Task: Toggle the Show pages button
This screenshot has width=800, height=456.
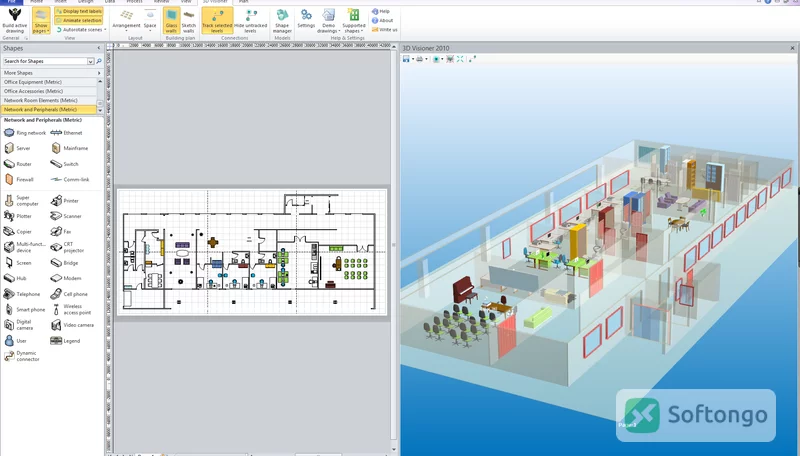Action: pos(41,21)
